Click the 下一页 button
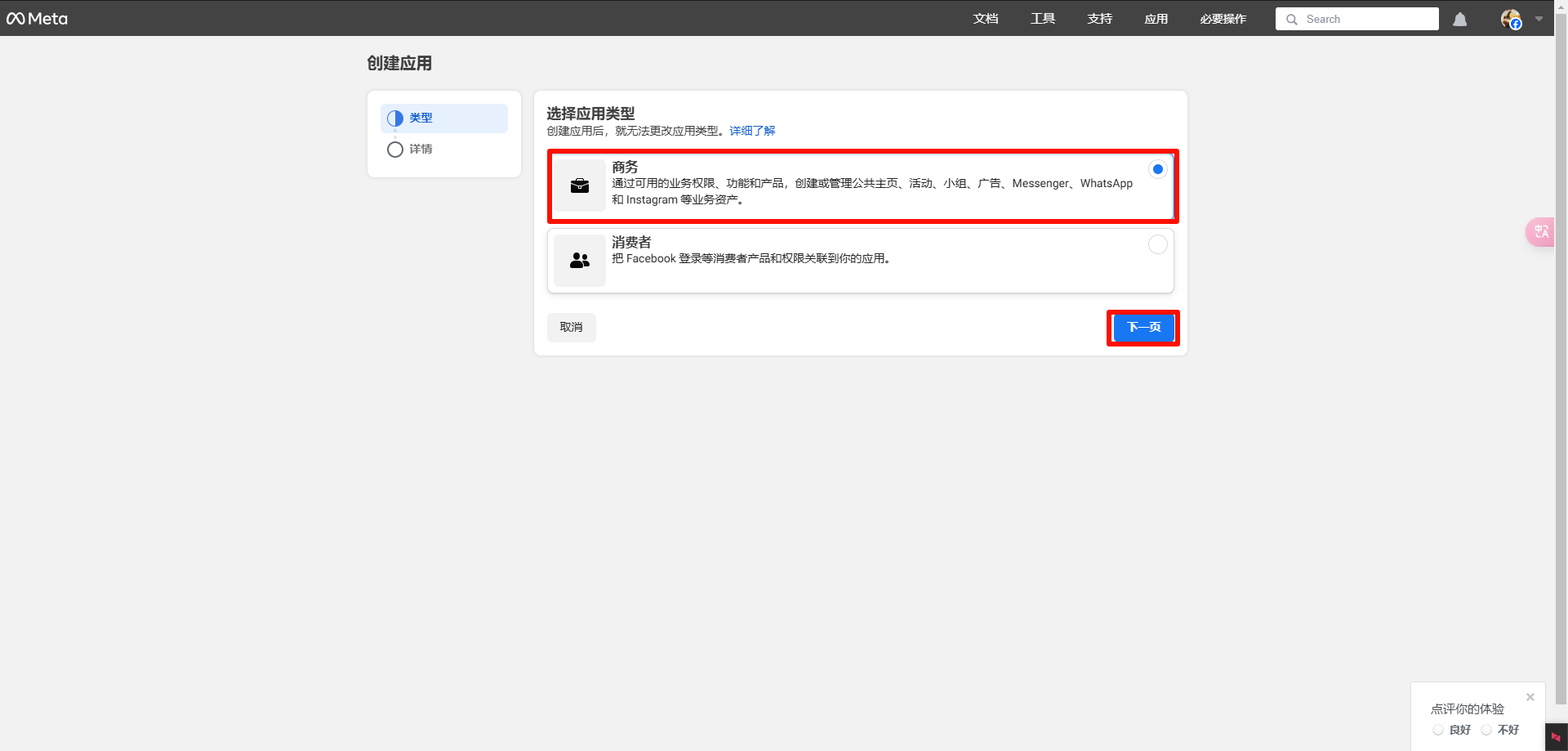The height and width of the screenshot is (751, 1568). pos(1143,327)
